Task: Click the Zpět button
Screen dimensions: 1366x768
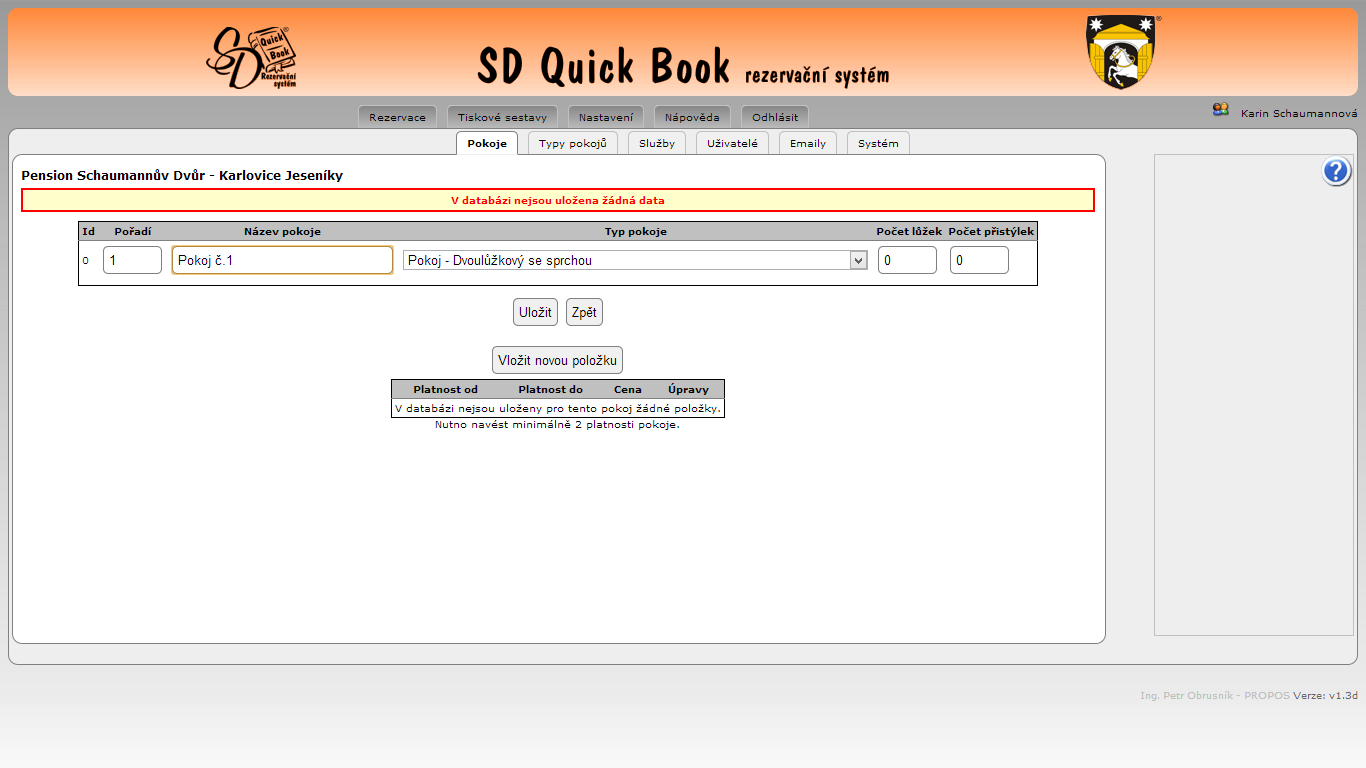Action: 584,312
